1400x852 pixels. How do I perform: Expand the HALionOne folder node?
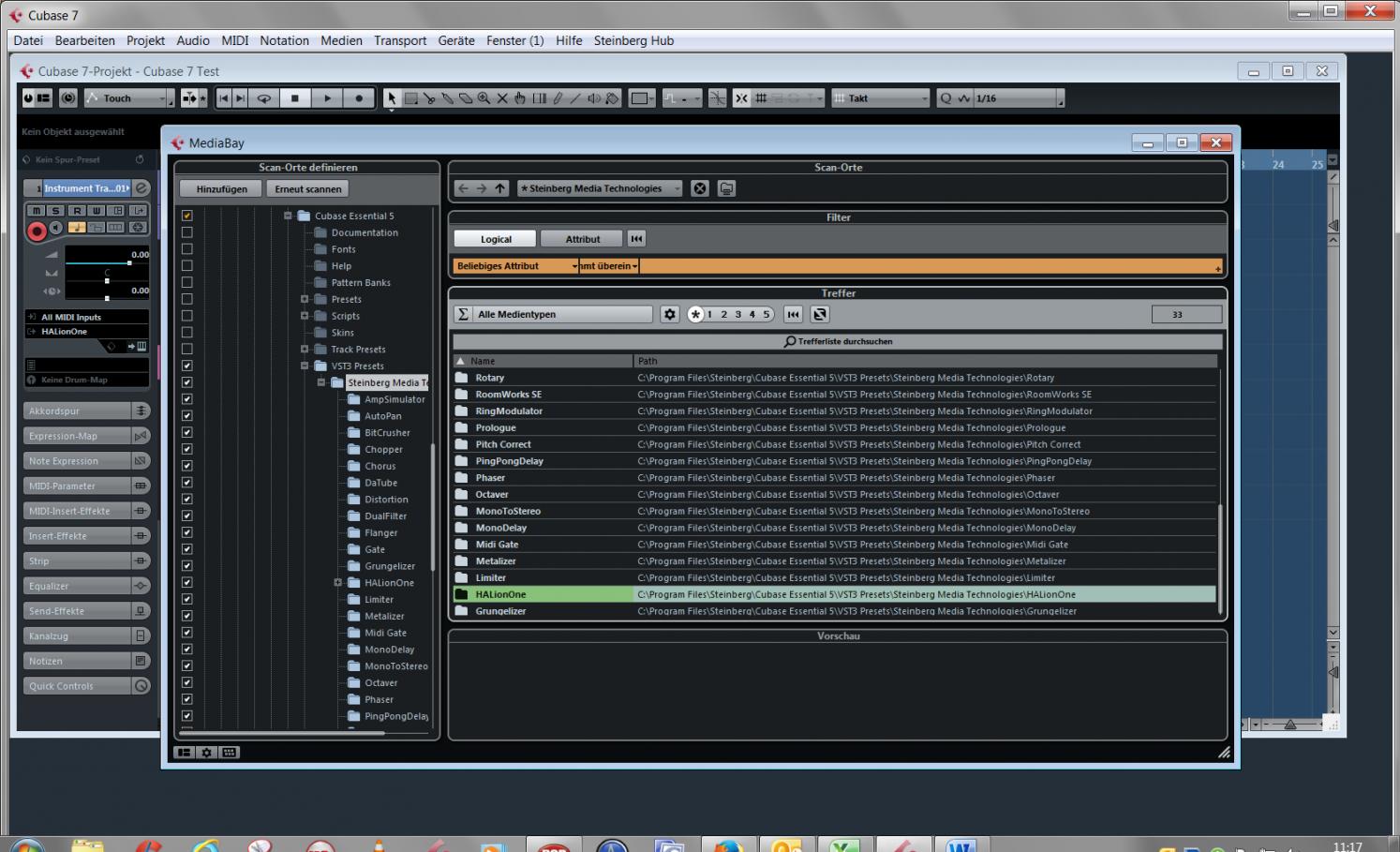coord(338,582)
